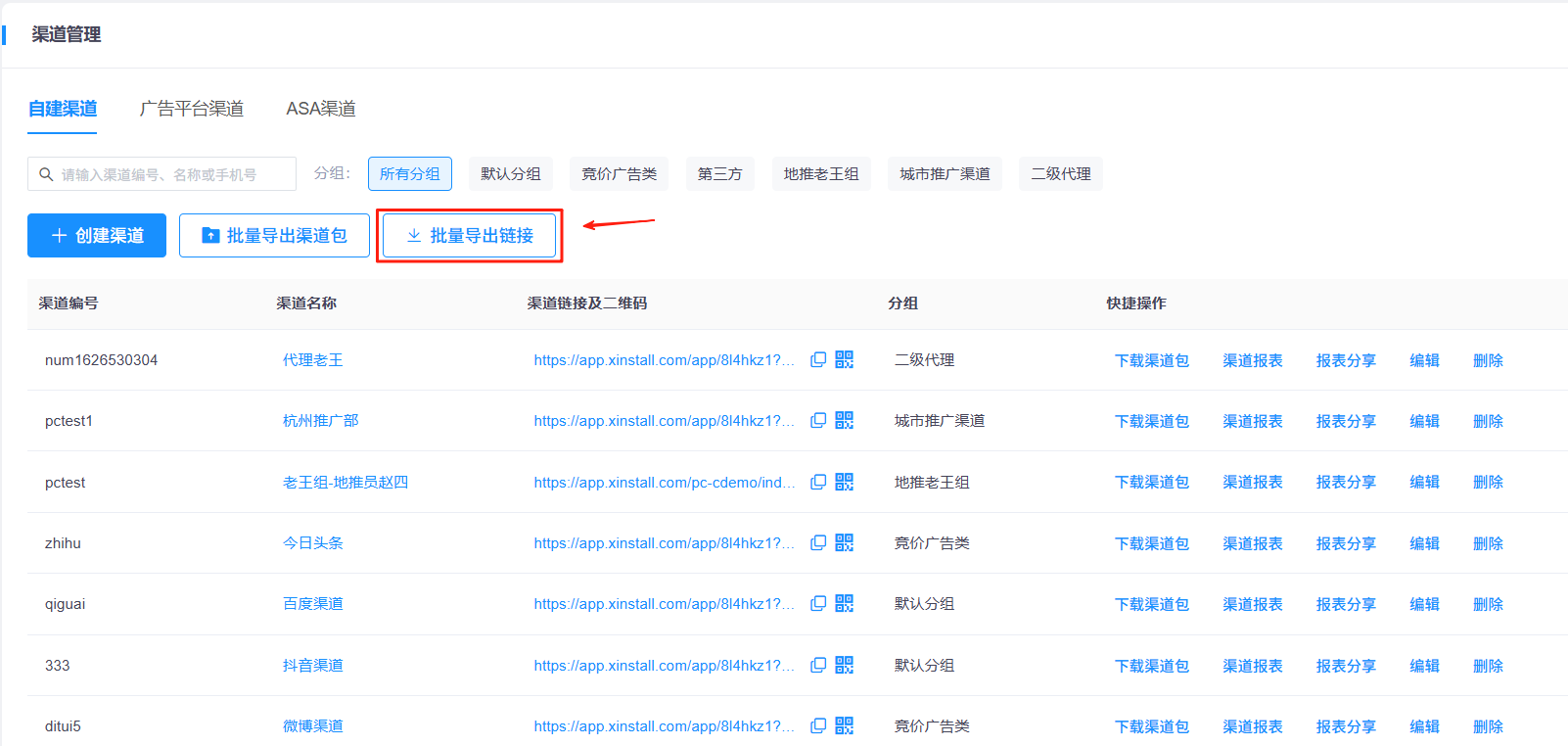Open channel name 代理老王
The height and width of the screenshot is (746, 1568).
tap(313, 359)
